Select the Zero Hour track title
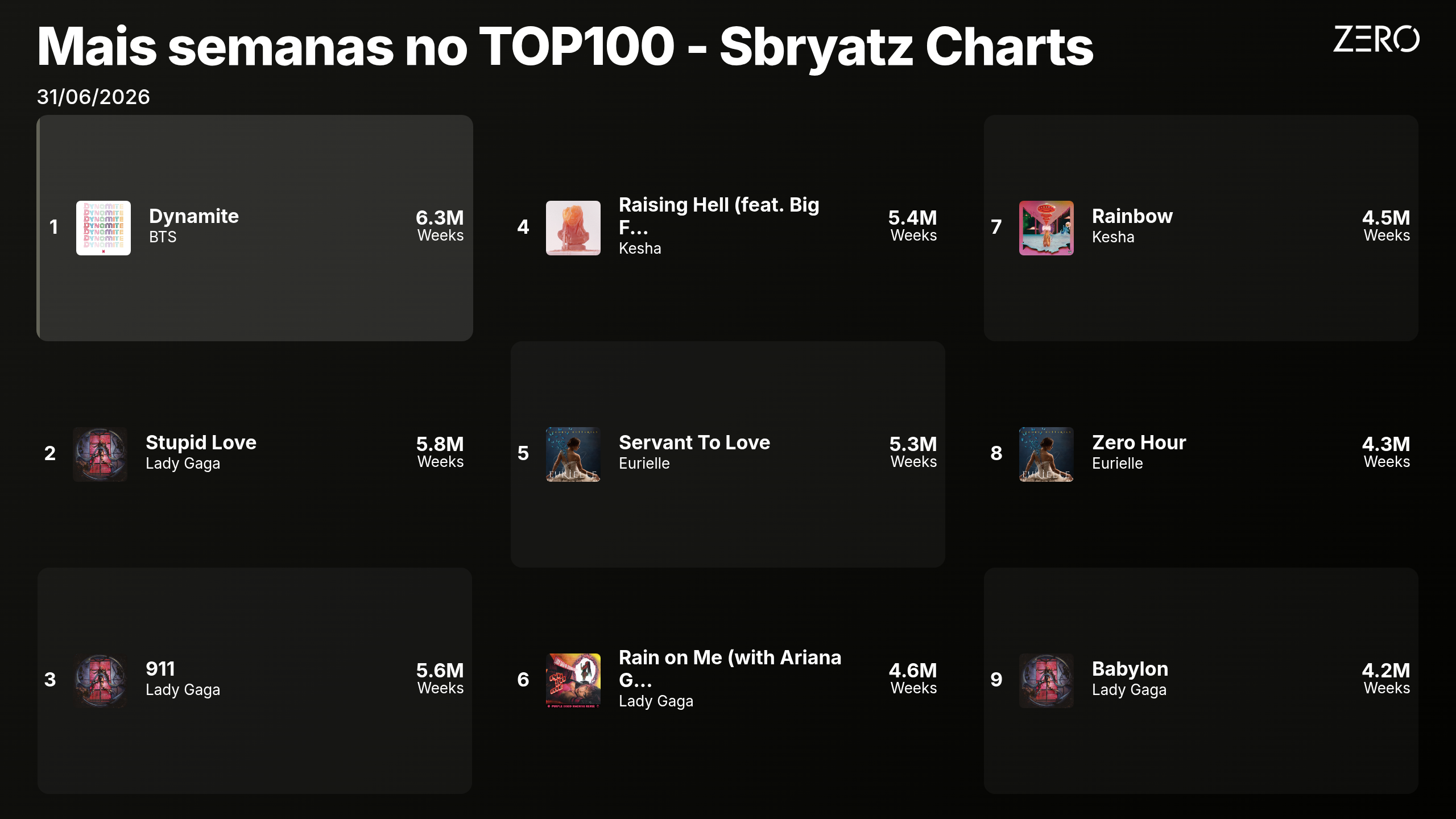 click(x=1139, y=442)
